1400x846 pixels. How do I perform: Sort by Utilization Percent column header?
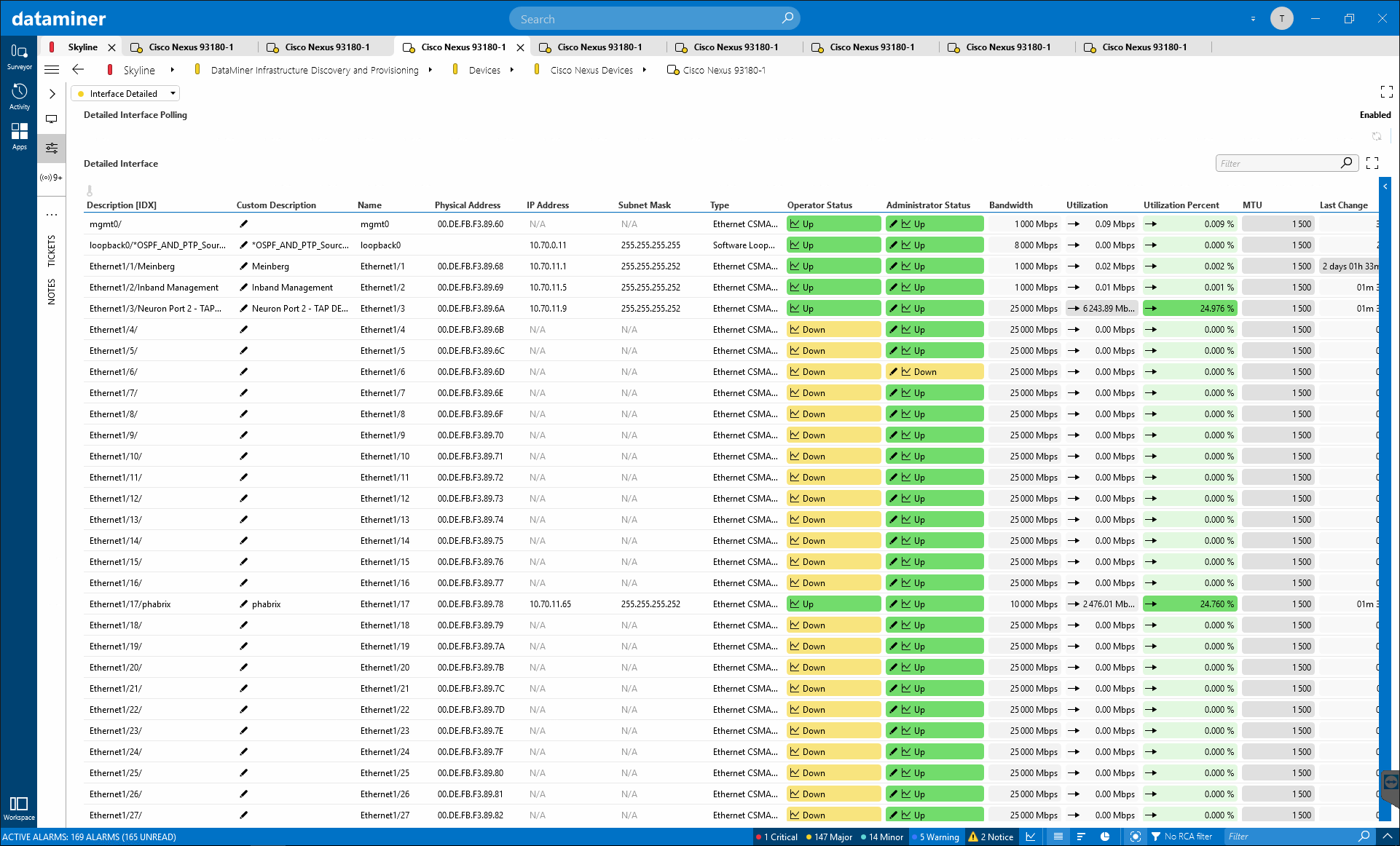click(x=1181, y=205)
